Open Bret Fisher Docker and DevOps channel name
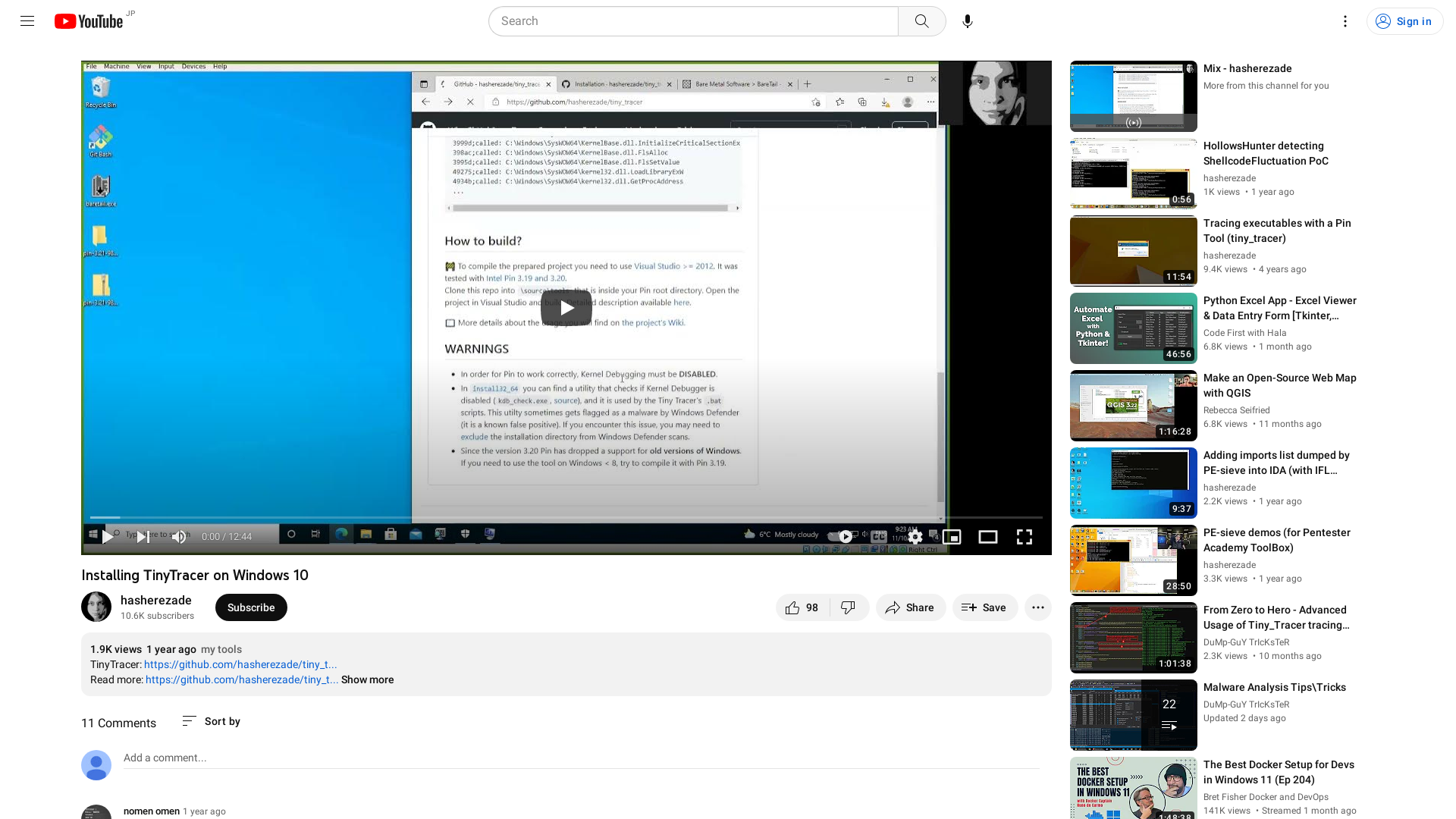1456x819 pixels. pyautogui.click(x=1266, y=797)
